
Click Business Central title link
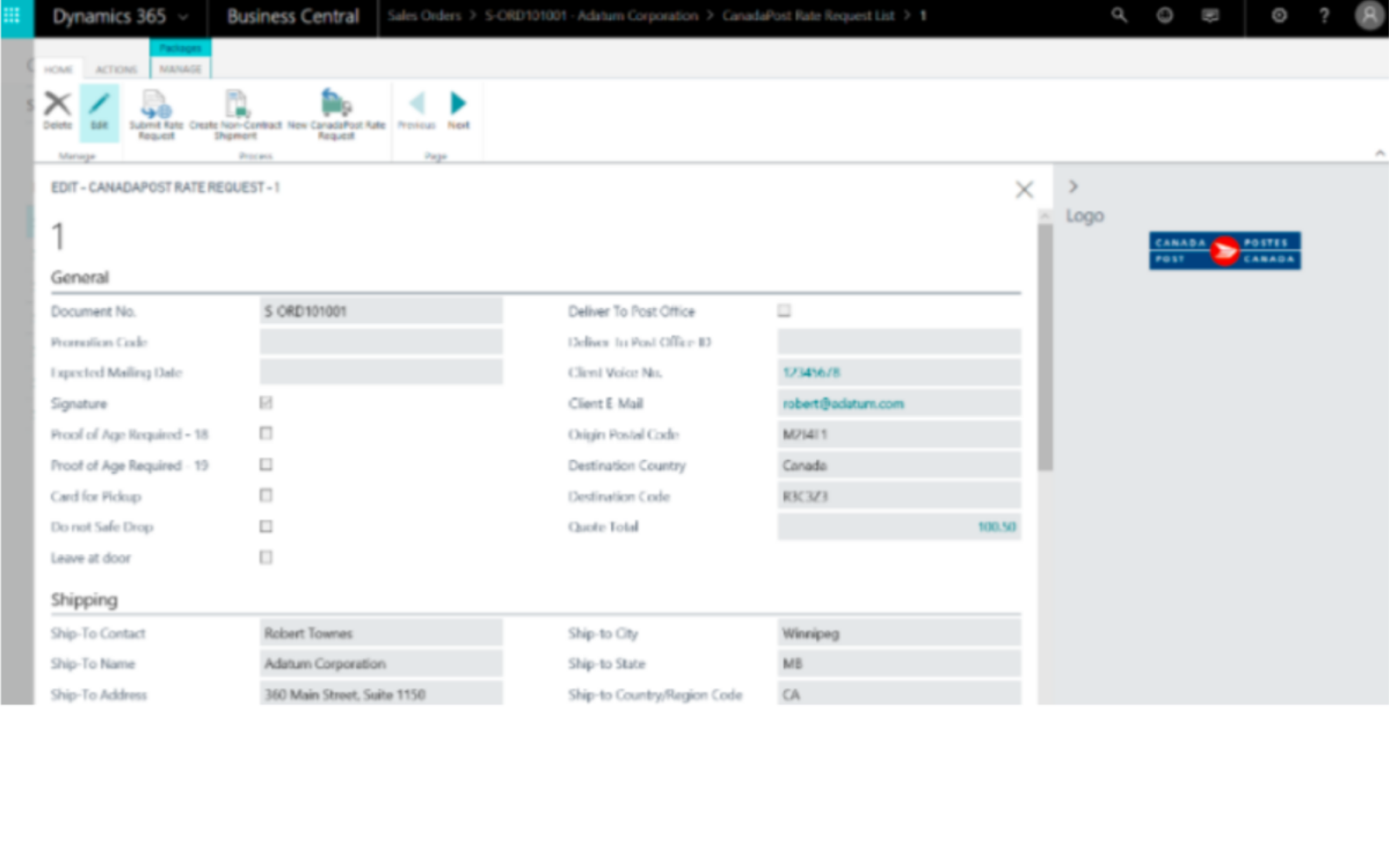click(x=293, y=16)
